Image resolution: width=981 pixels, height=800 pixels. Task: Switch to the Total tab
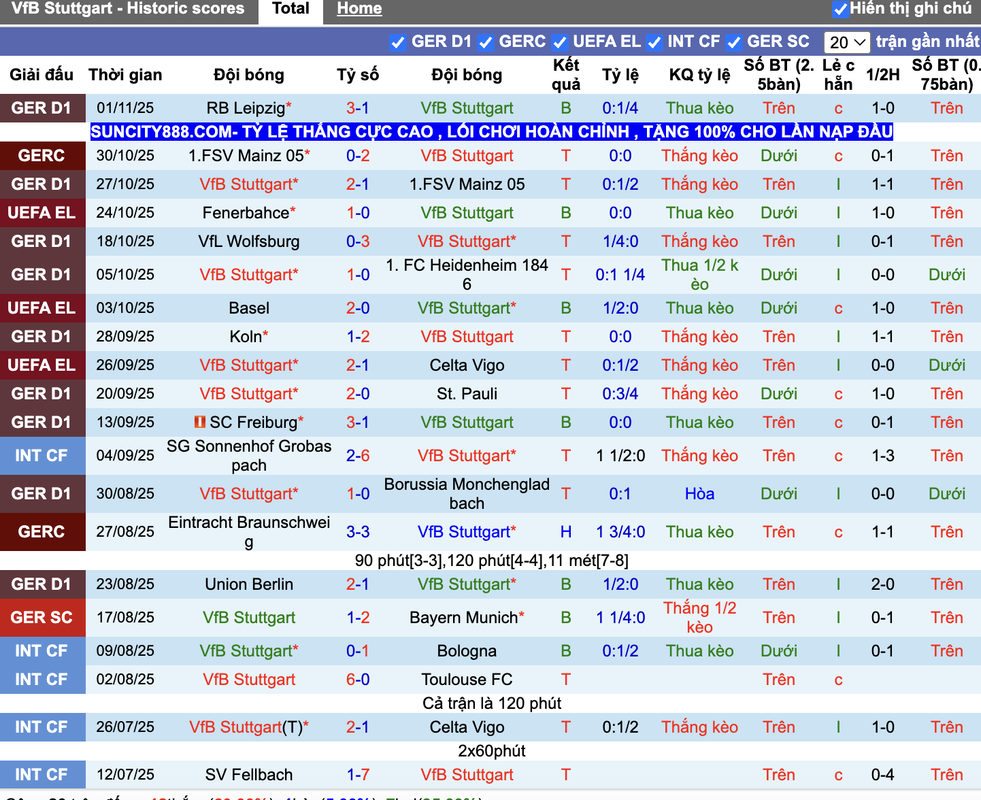pos(290,9)
